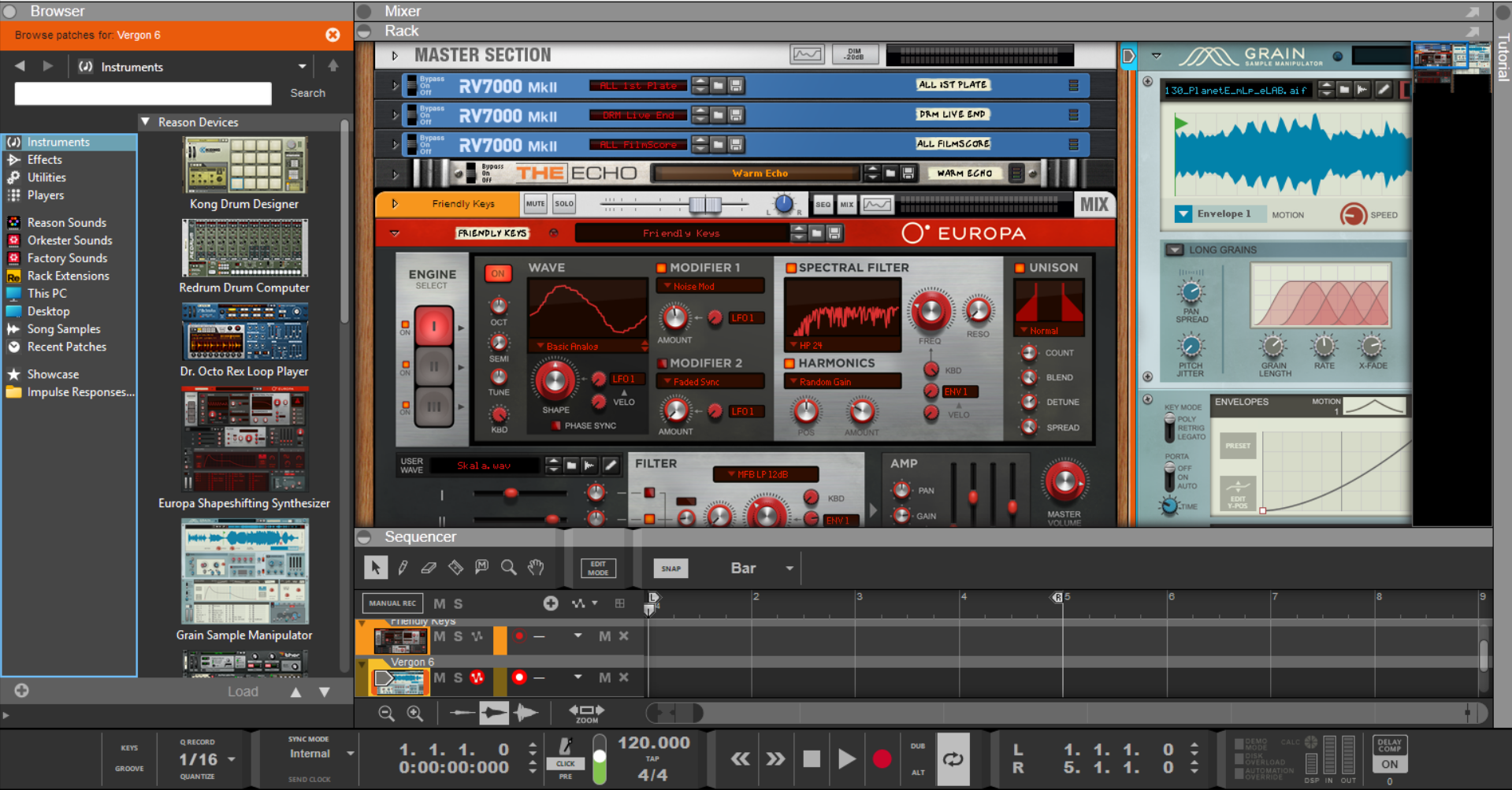Select the Eraser tool in the sequencer

point(429,567)
